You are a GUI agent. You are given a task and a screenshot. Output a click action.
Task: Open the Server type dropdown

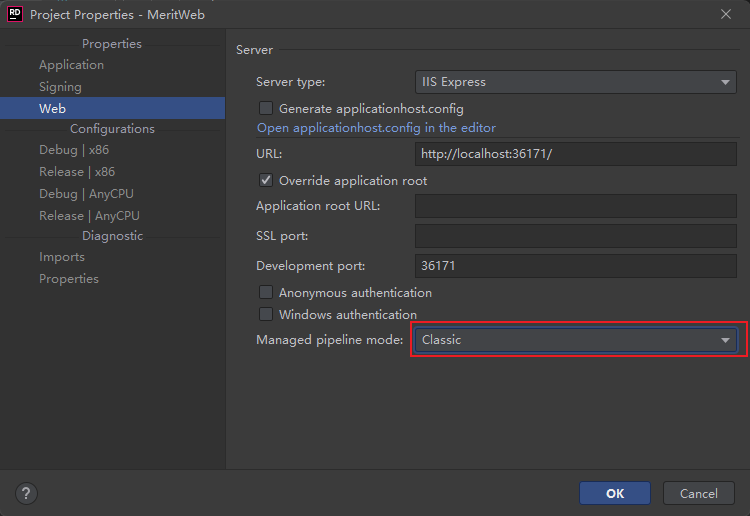(x=575, y=82)
